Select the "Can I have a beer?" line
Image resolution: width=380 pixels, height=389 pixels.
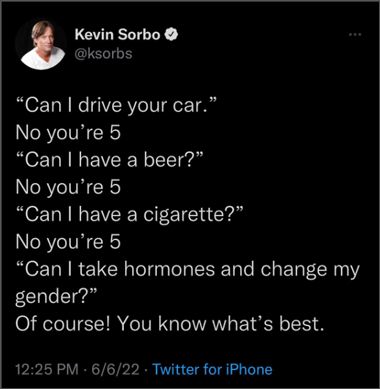[110, 161]
